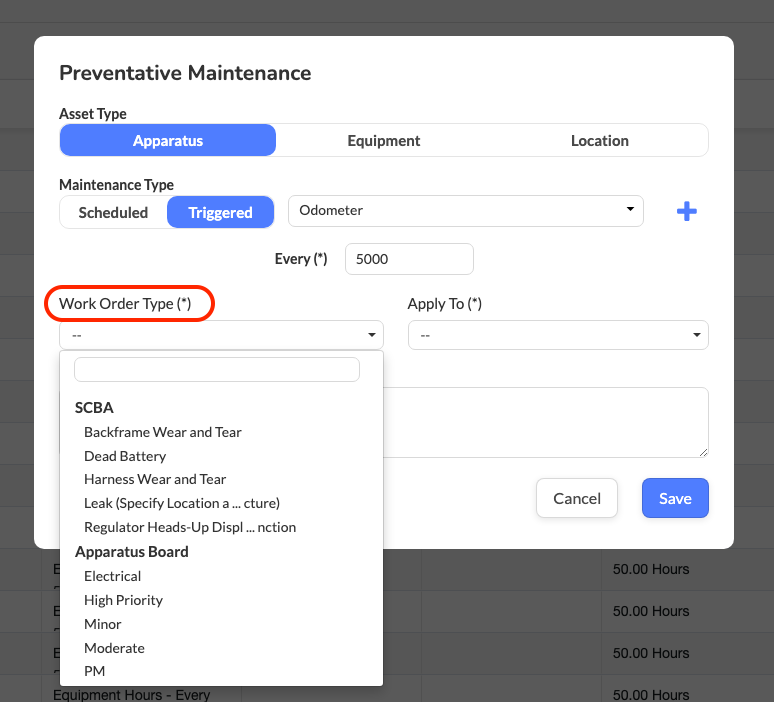Click the dropdown search box
774x702 pixels.
216,370
